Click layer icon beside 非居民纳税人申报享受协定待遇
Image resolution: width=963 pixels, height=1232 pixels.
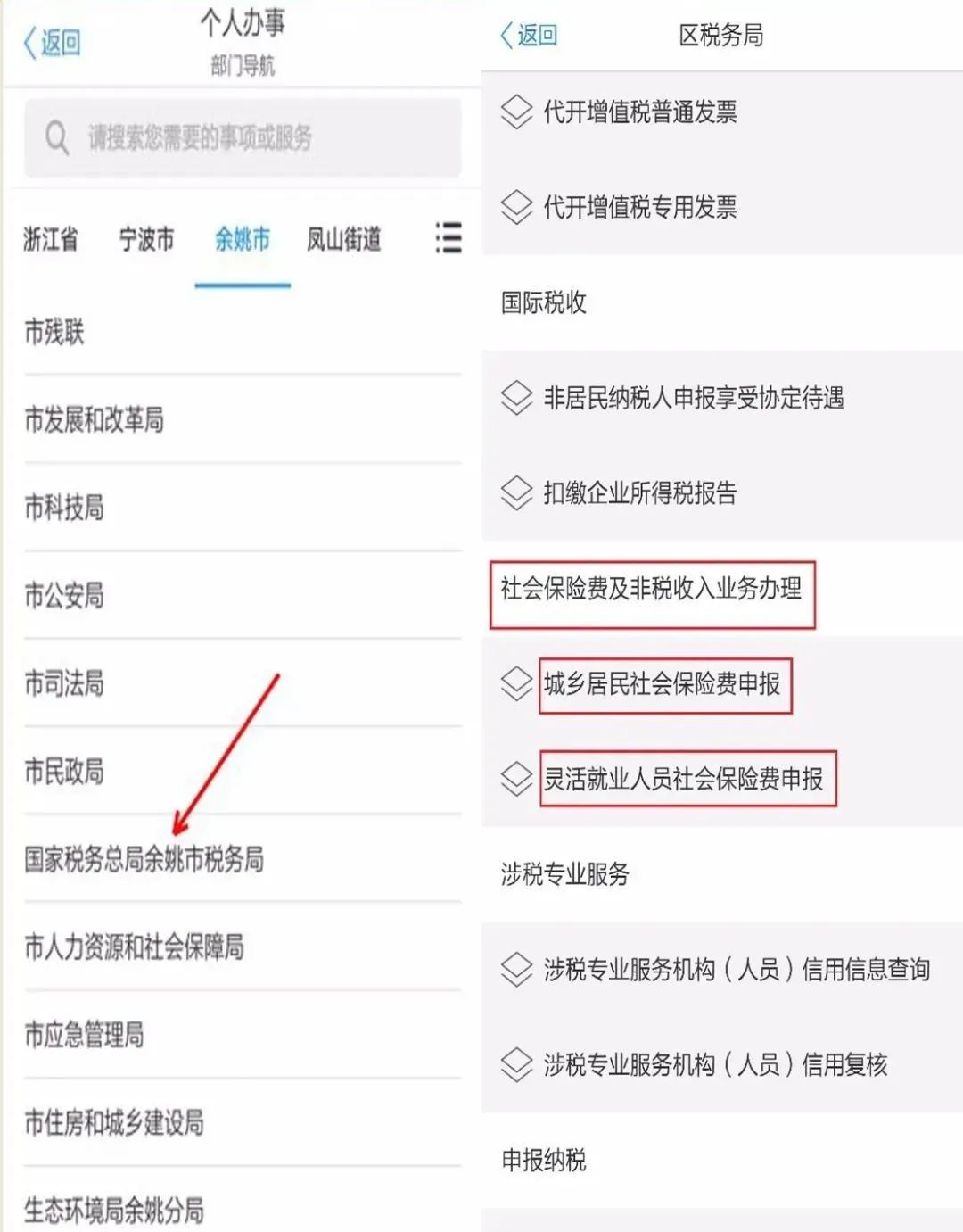[516, 398]
